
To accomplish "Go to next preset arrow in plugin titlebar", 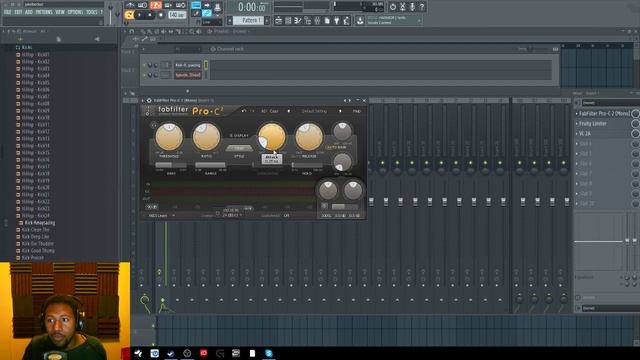I will (x=349, y=100).
